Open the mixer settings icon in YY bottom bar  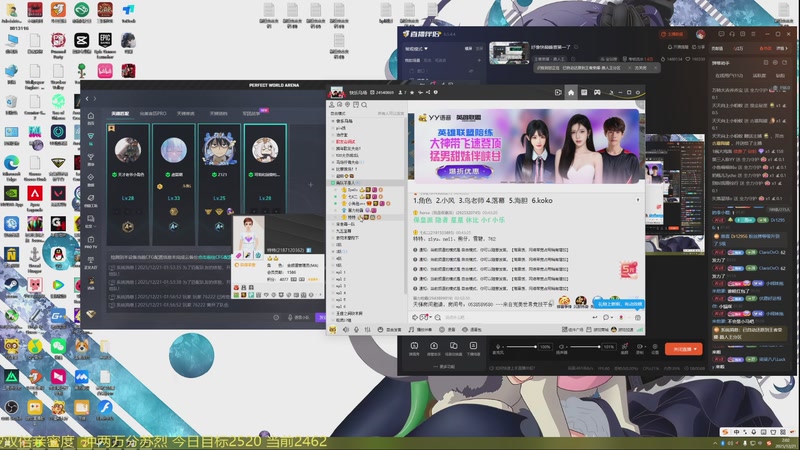pyautogui.click(x=367, y=330)
